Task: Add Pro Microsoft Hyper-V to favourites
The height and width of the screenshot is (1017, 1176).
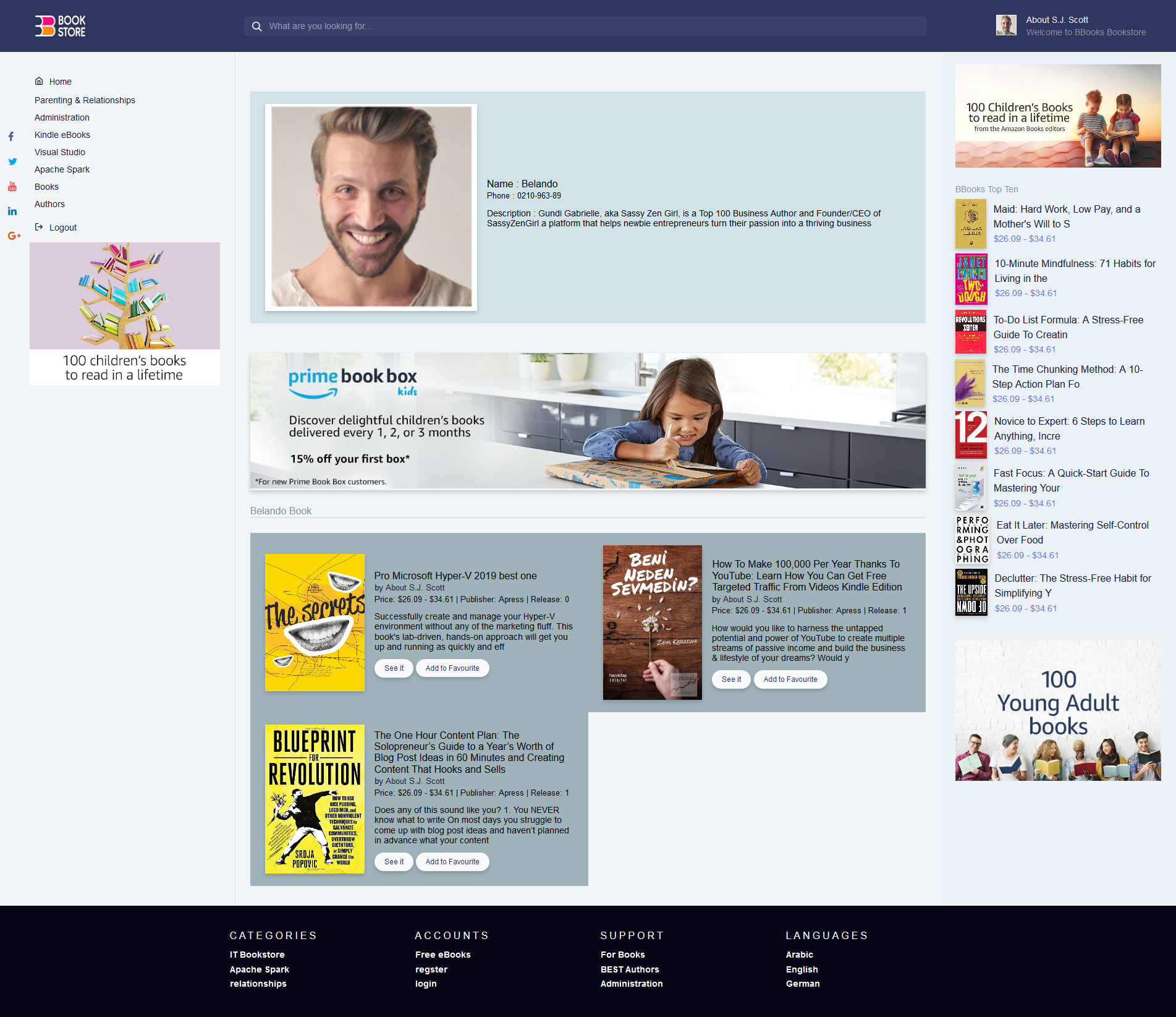Action: (452, 668)
